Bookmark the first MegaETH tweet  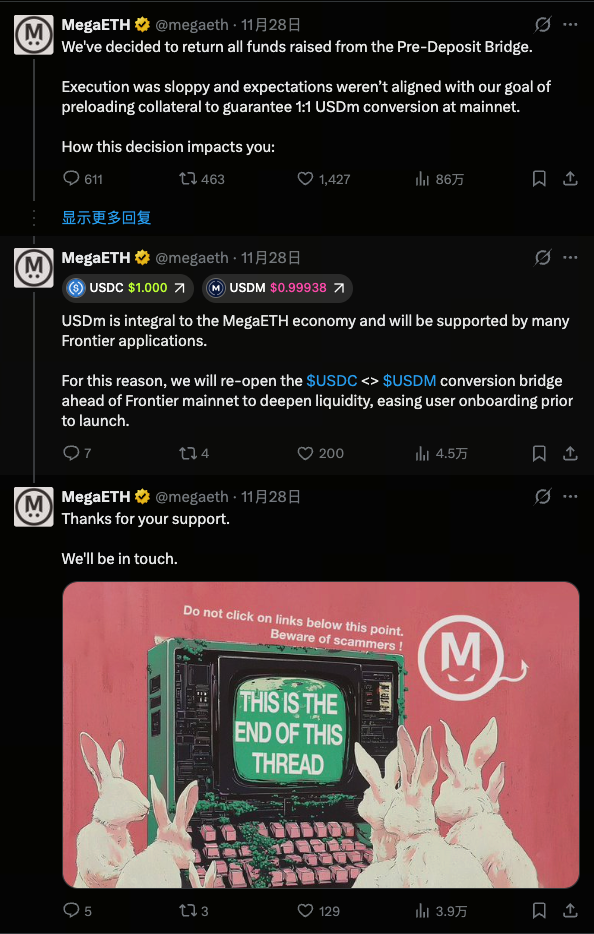click(x=539, y=179)
